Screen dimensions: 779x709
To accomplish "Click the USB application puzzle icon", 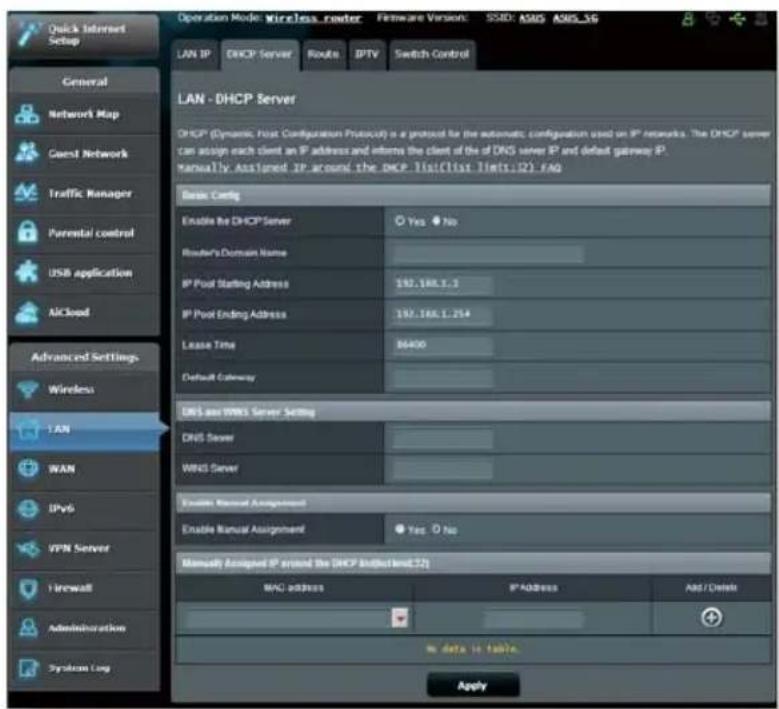I will [x=27, y=272].
